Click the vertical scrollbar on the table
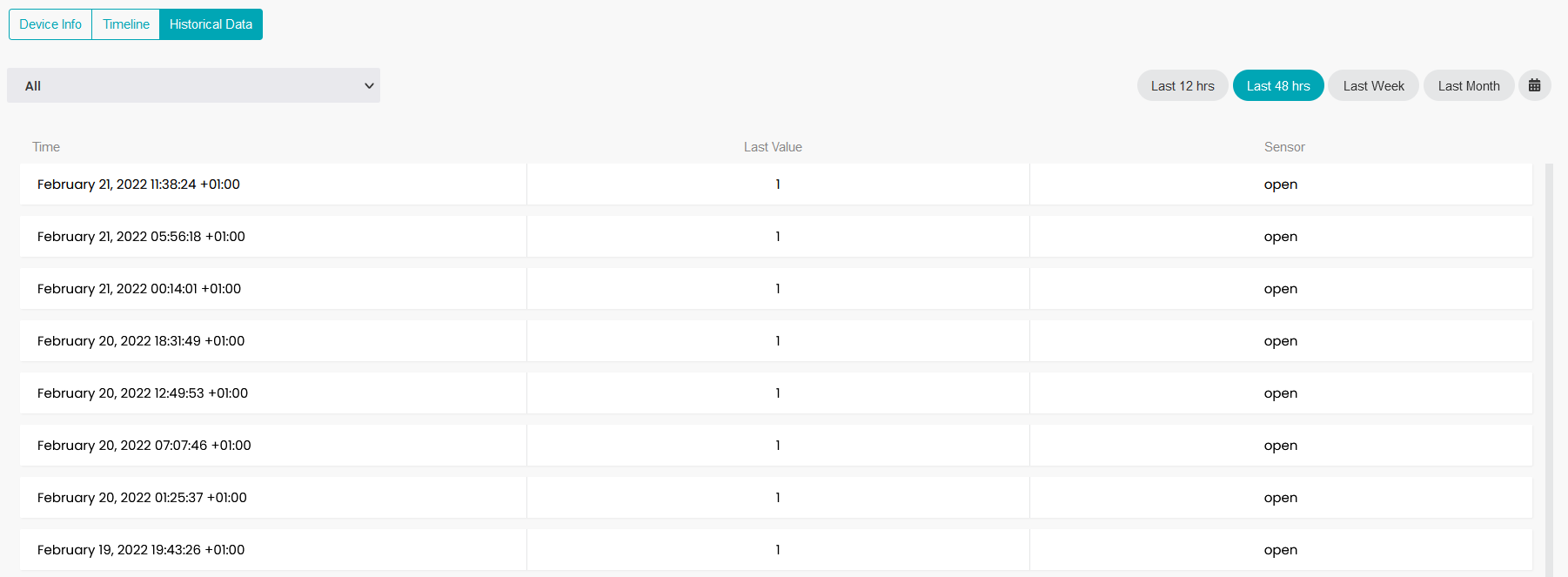Viewport: 1568px width, 577px height. tap(1549, 370)
